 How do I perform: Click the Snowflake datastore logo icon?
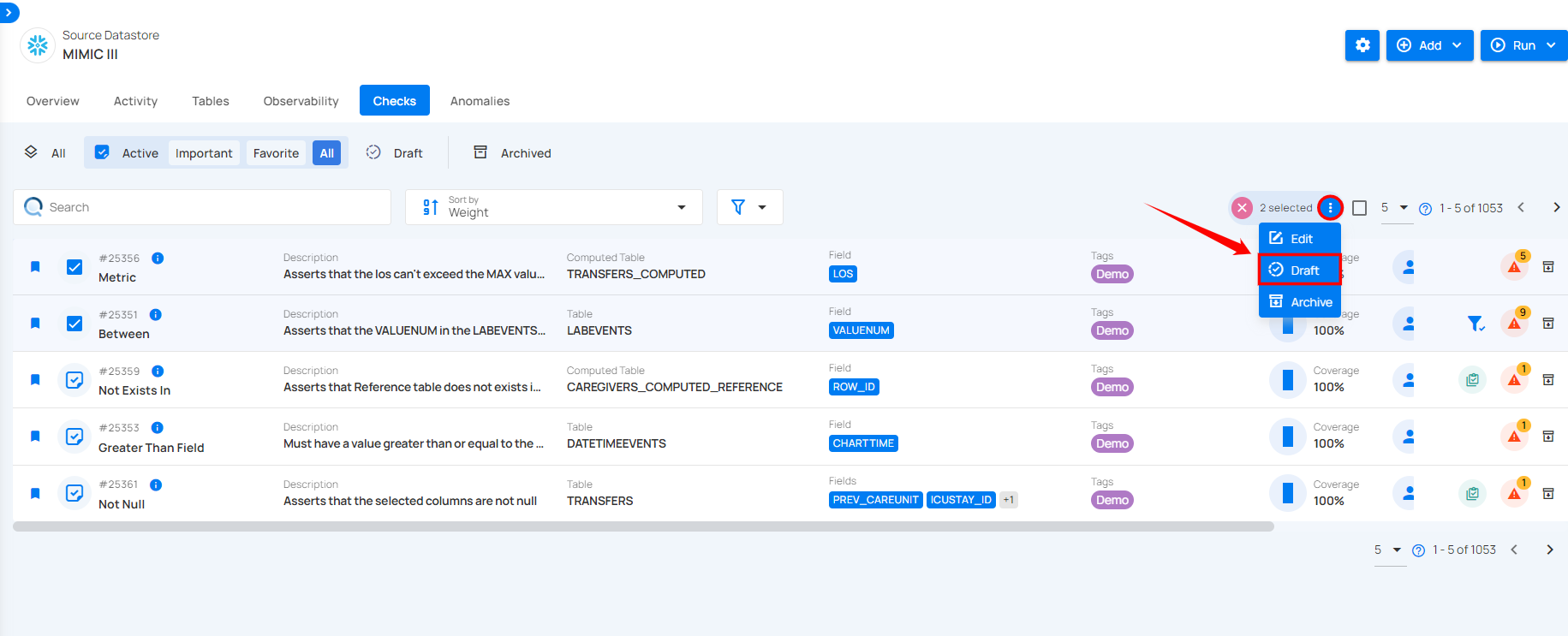[x=38, y=45]
